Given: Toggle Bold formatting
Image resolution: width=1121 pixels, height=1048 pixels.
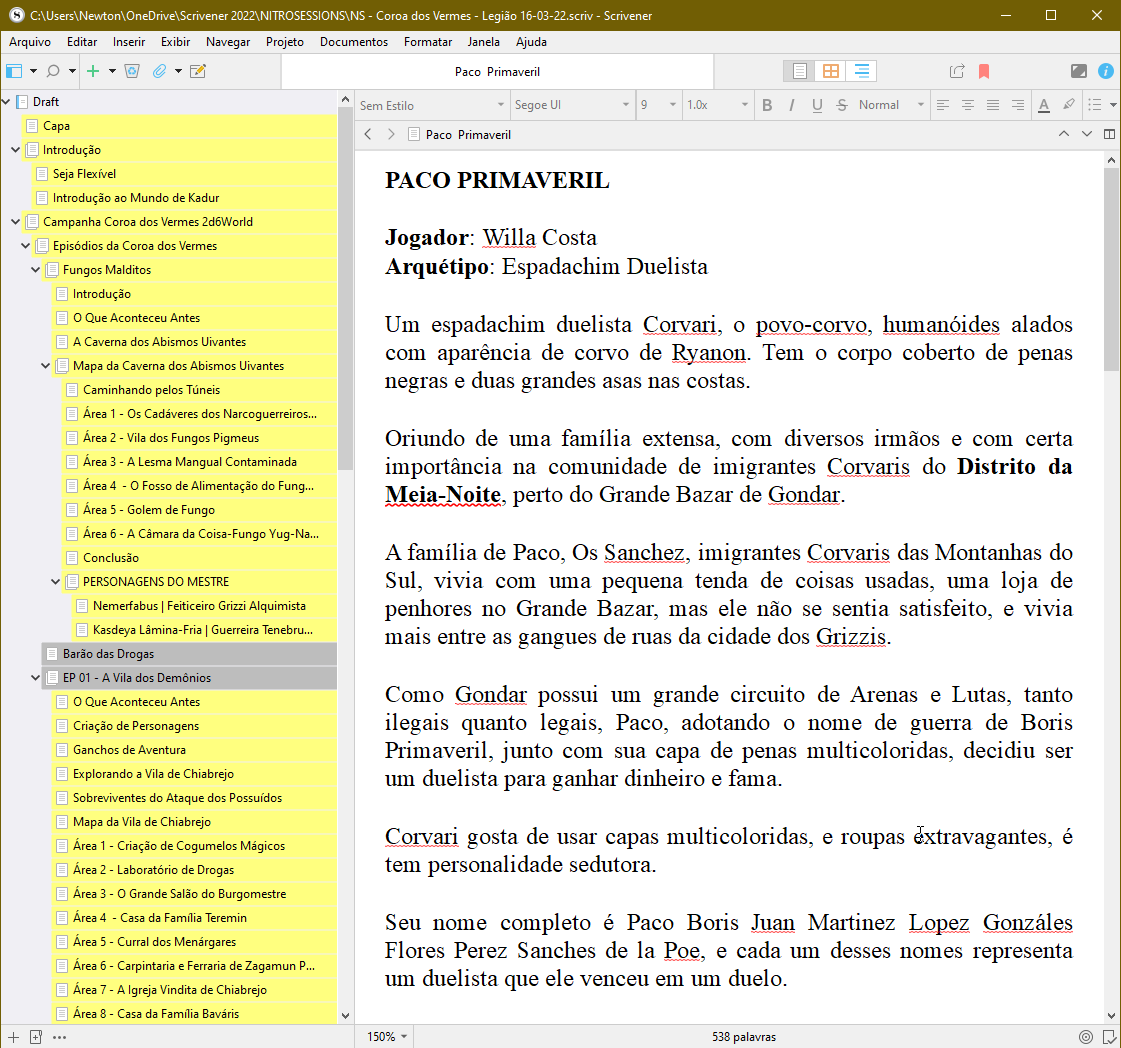Looking at the screenshot, I should (x=767, y=105).
